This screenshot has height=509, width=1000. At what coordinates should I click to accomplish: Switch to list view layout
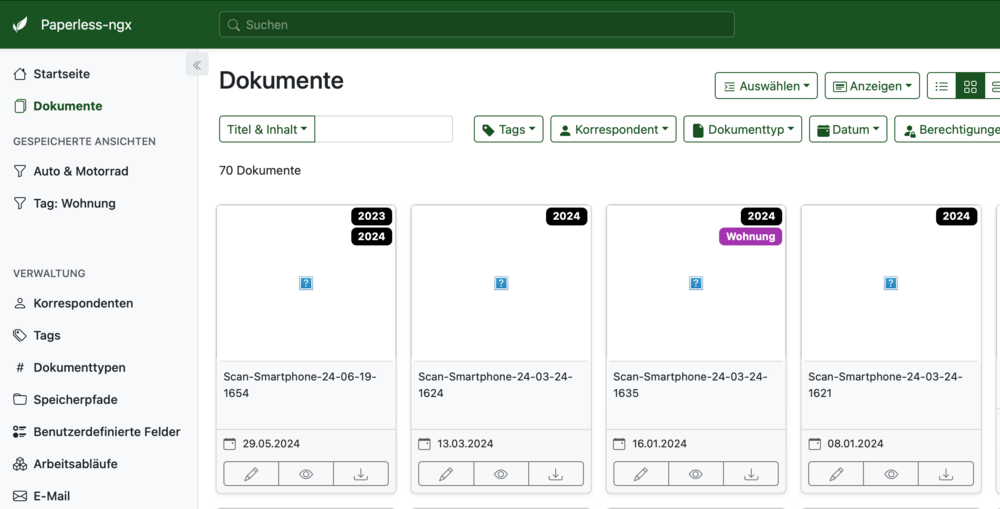(941, 86)
